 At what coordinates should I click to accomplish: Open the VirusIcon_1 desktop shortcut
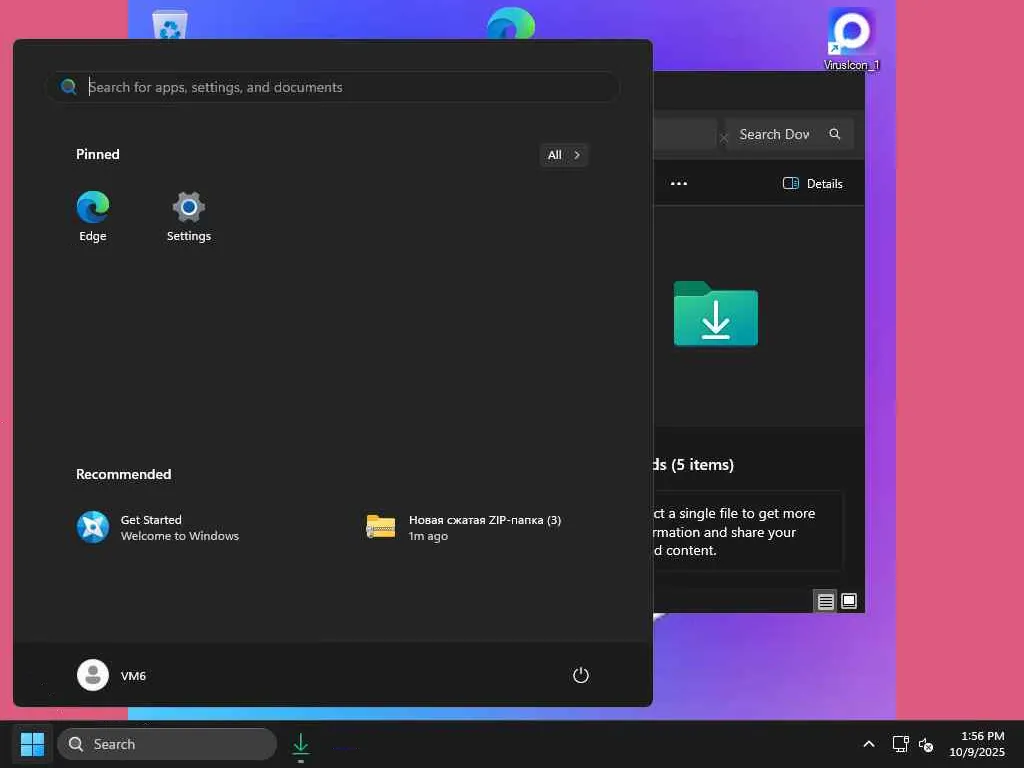click(851, 38)
